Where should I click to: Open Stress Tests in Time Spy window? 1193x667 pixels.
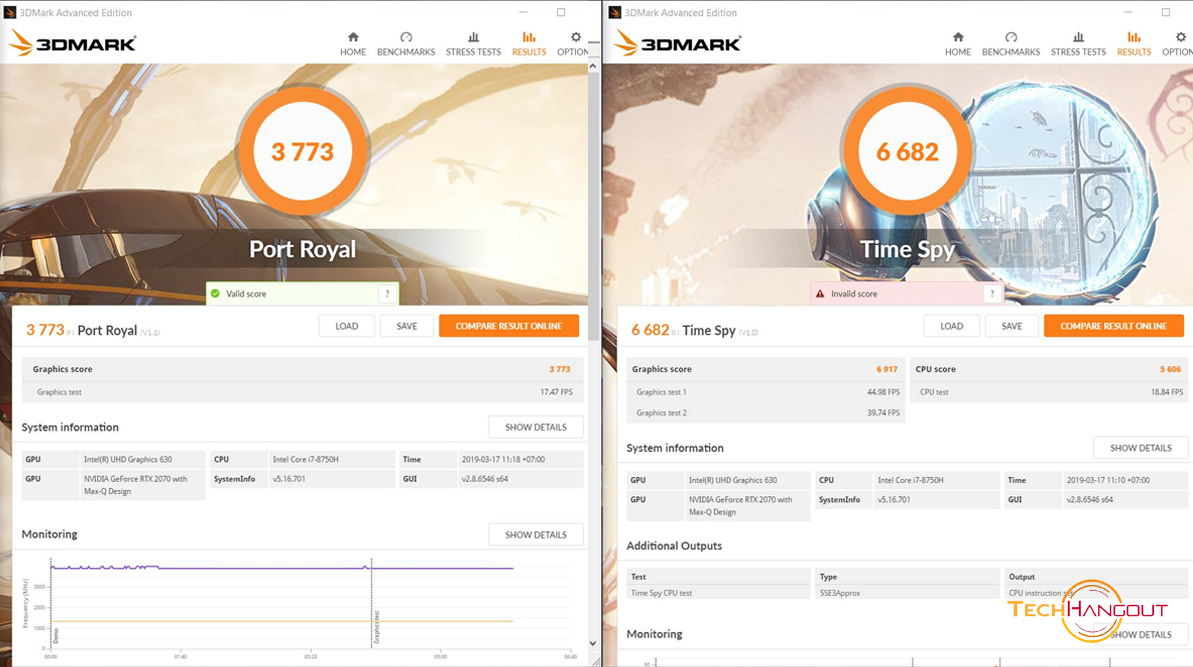coord(1078,43)
